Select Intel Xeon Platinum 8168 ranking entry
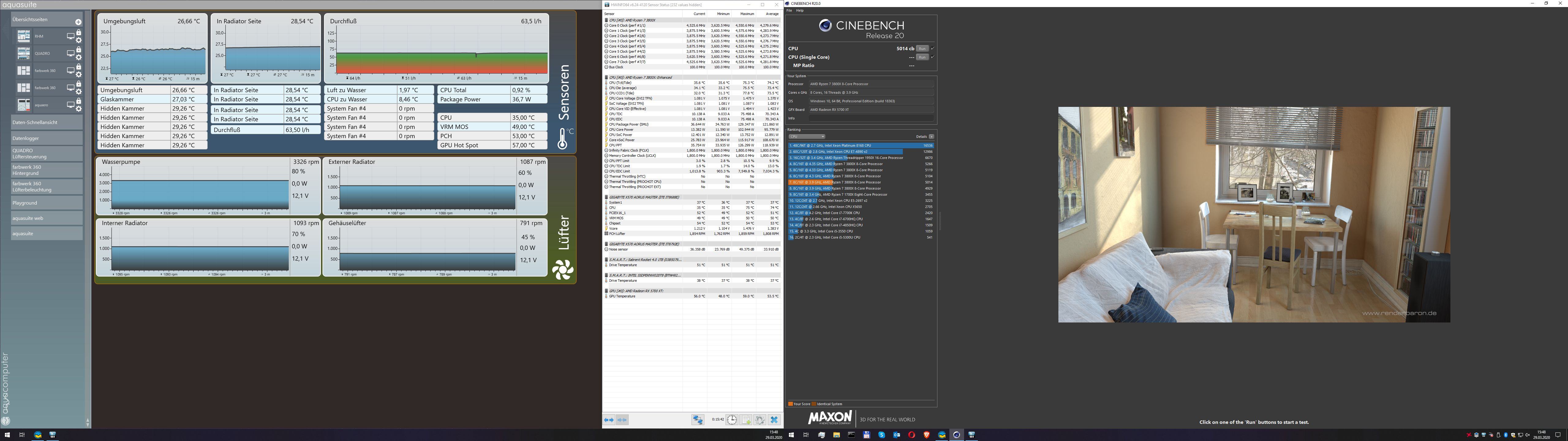The height and width of the screenshot is (441, 1568). (861, 145)
